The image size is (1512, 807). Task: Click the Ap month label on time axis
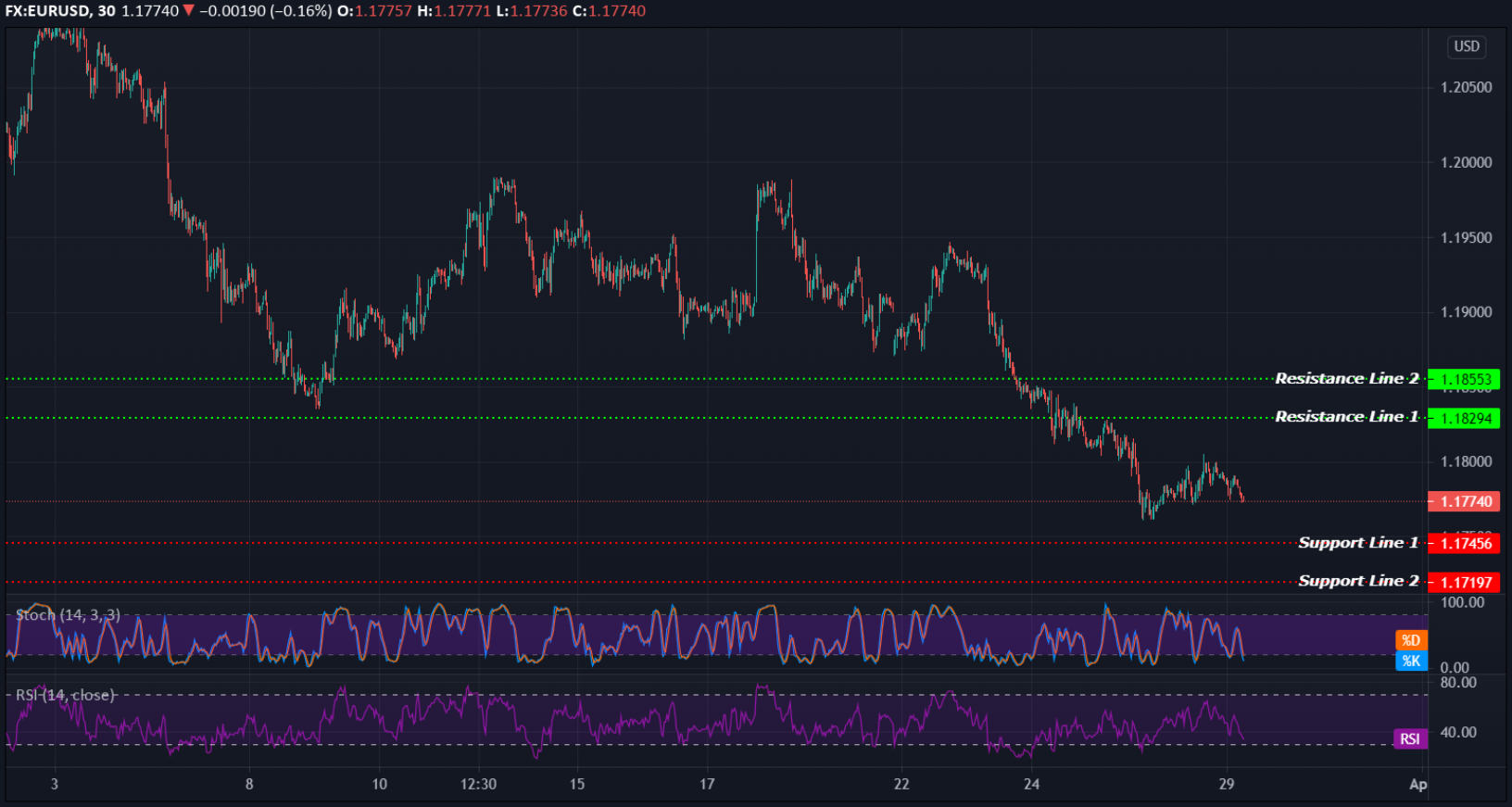(x=1417, y=784)
